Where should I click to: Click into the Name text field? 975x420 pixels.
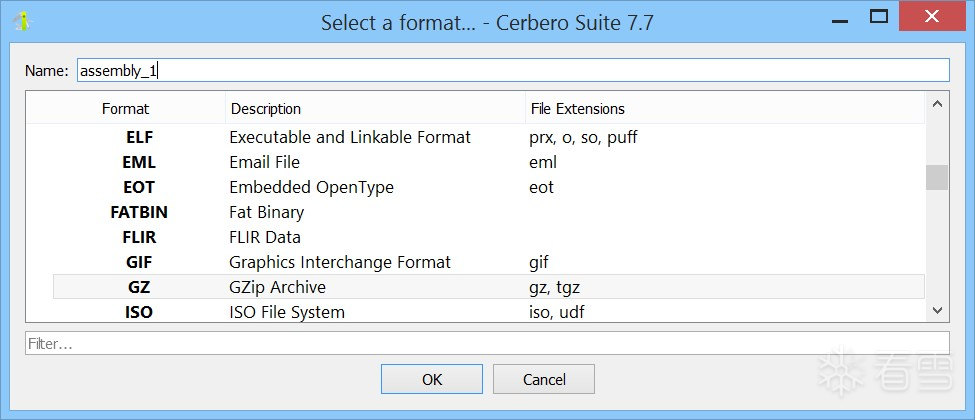point(512,70)
